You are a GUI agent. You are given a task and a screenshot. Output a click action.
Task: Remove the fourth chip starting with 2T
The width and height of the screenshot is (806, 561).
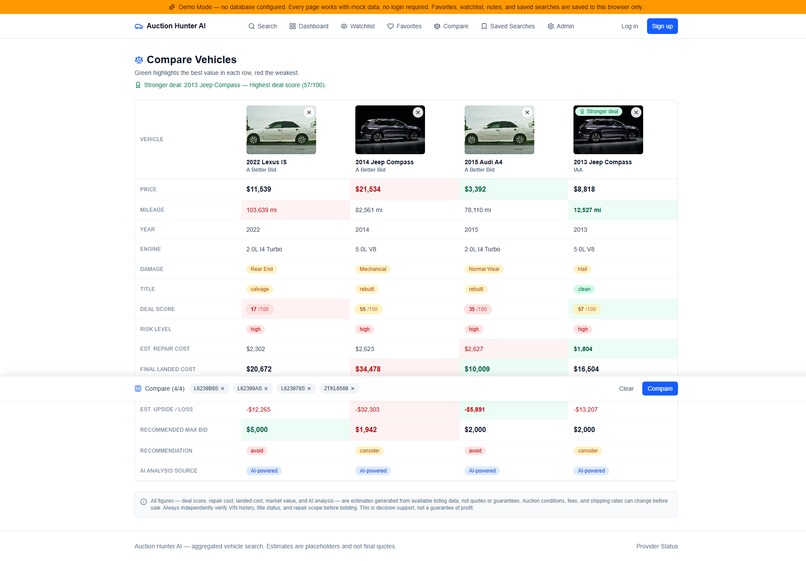pyautogui.click(x=353, y=389)
